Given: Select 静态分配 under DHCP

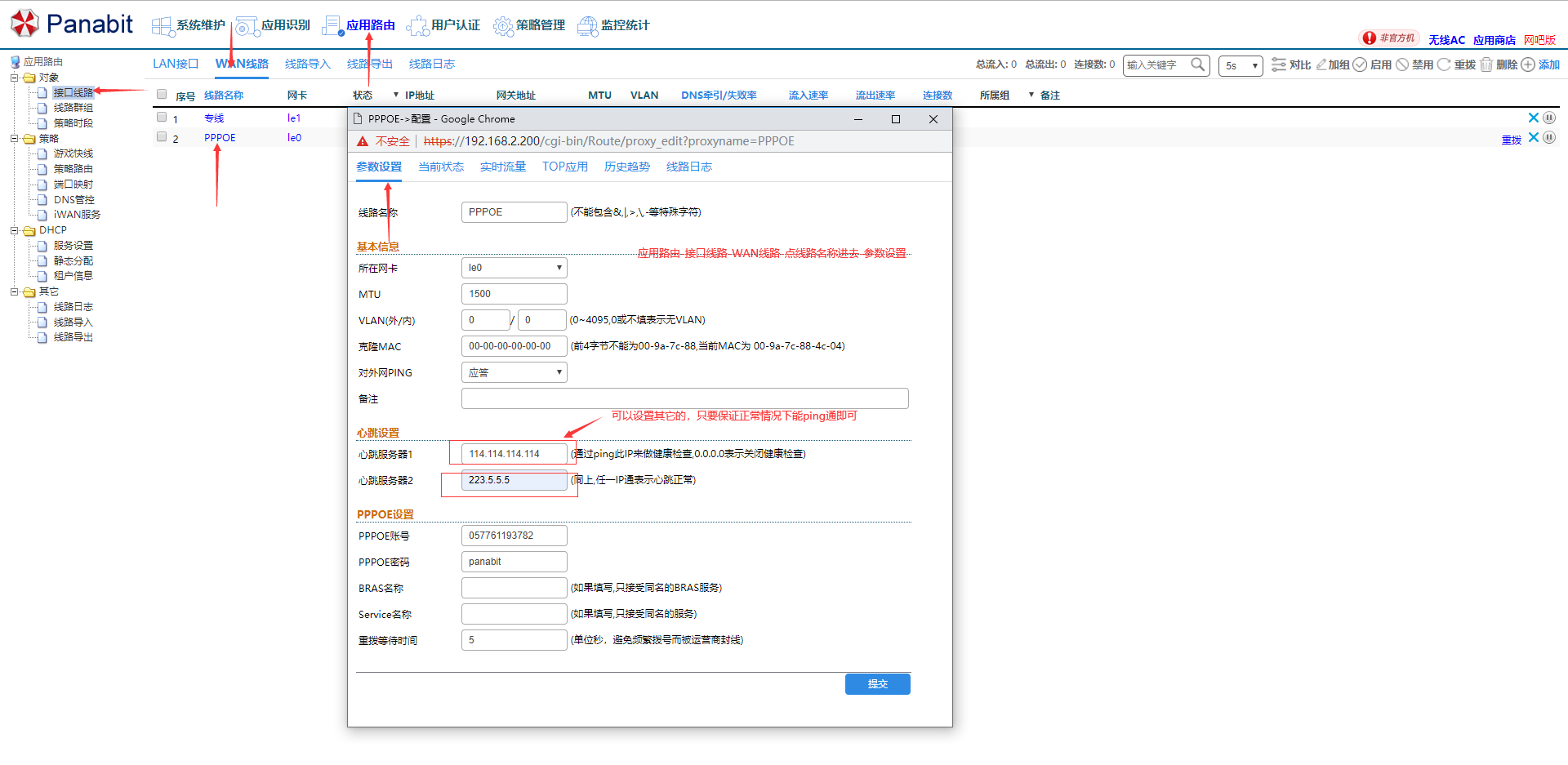Looking at the screenshot, I should 73,261.
